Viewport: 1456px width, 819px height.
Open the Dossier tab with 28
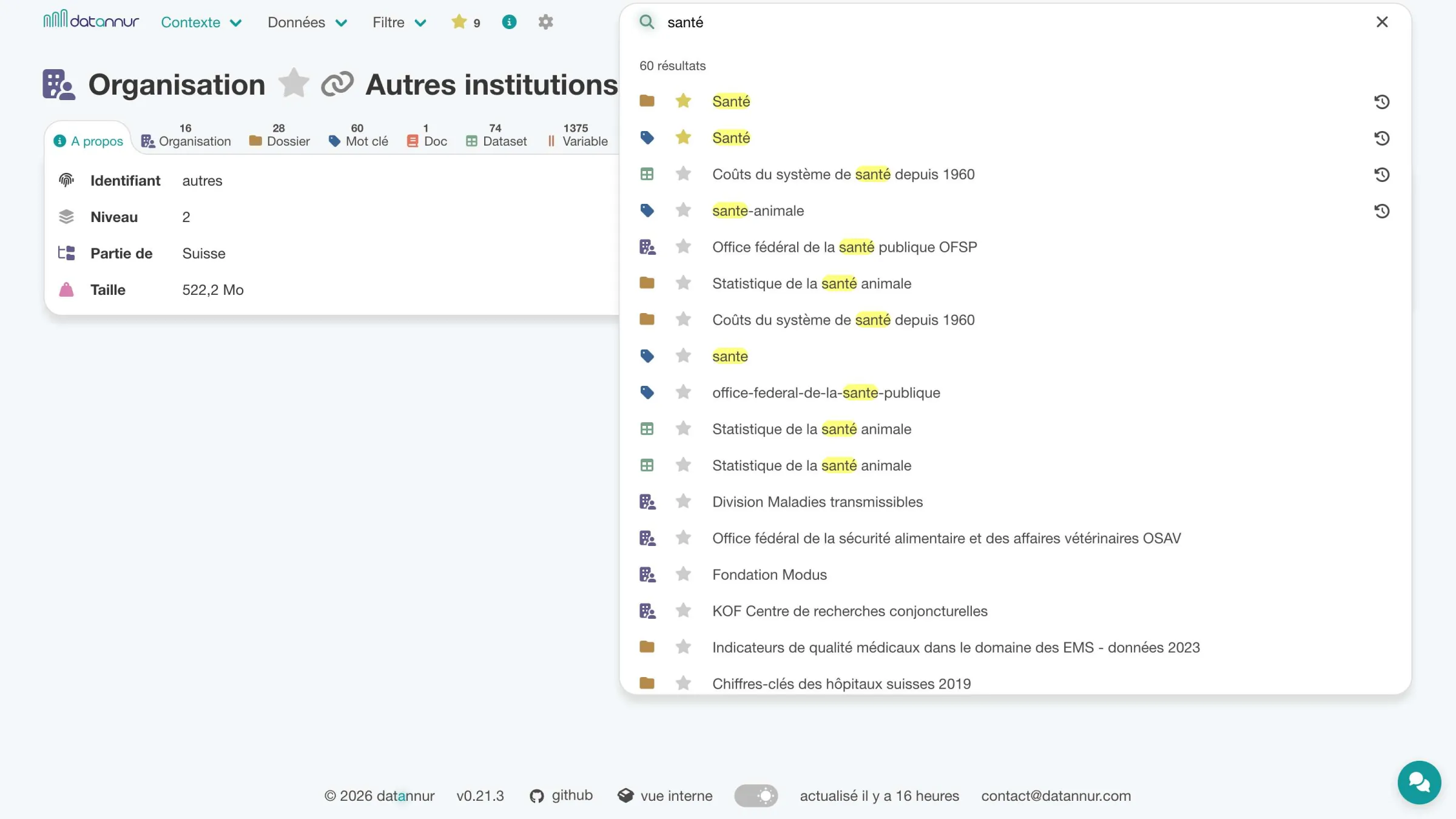point(280,135)
